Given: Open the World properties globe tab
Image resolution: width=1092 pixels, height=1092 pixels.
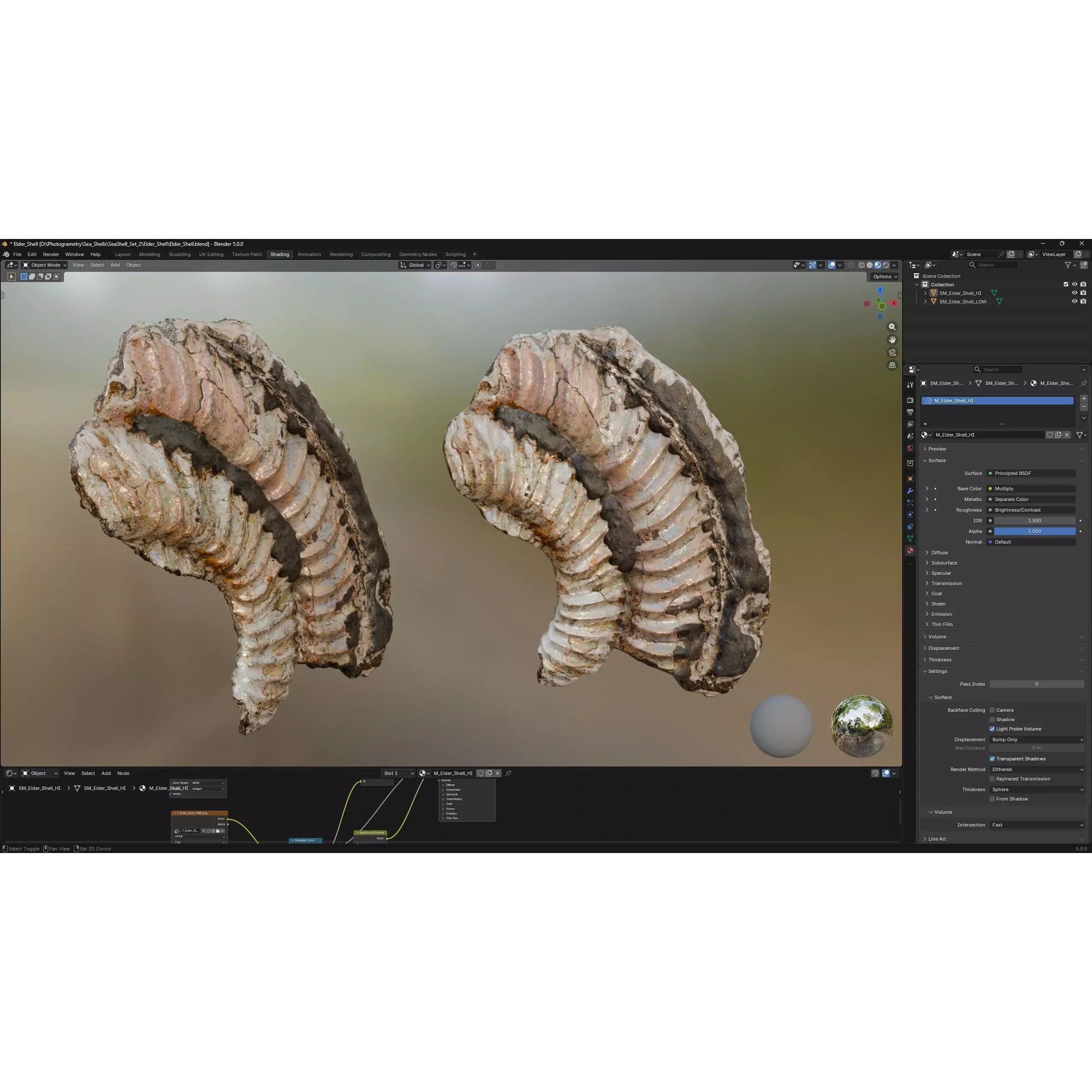Looking at the screenshot, I should coord(910,448).
